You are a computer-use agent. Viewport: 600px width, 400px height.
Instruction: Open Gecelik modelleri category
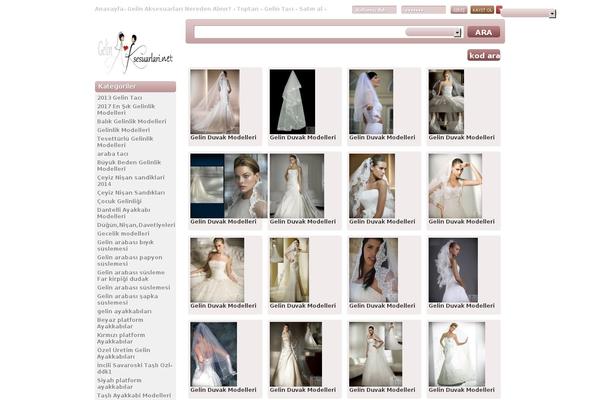pos(123,233)
